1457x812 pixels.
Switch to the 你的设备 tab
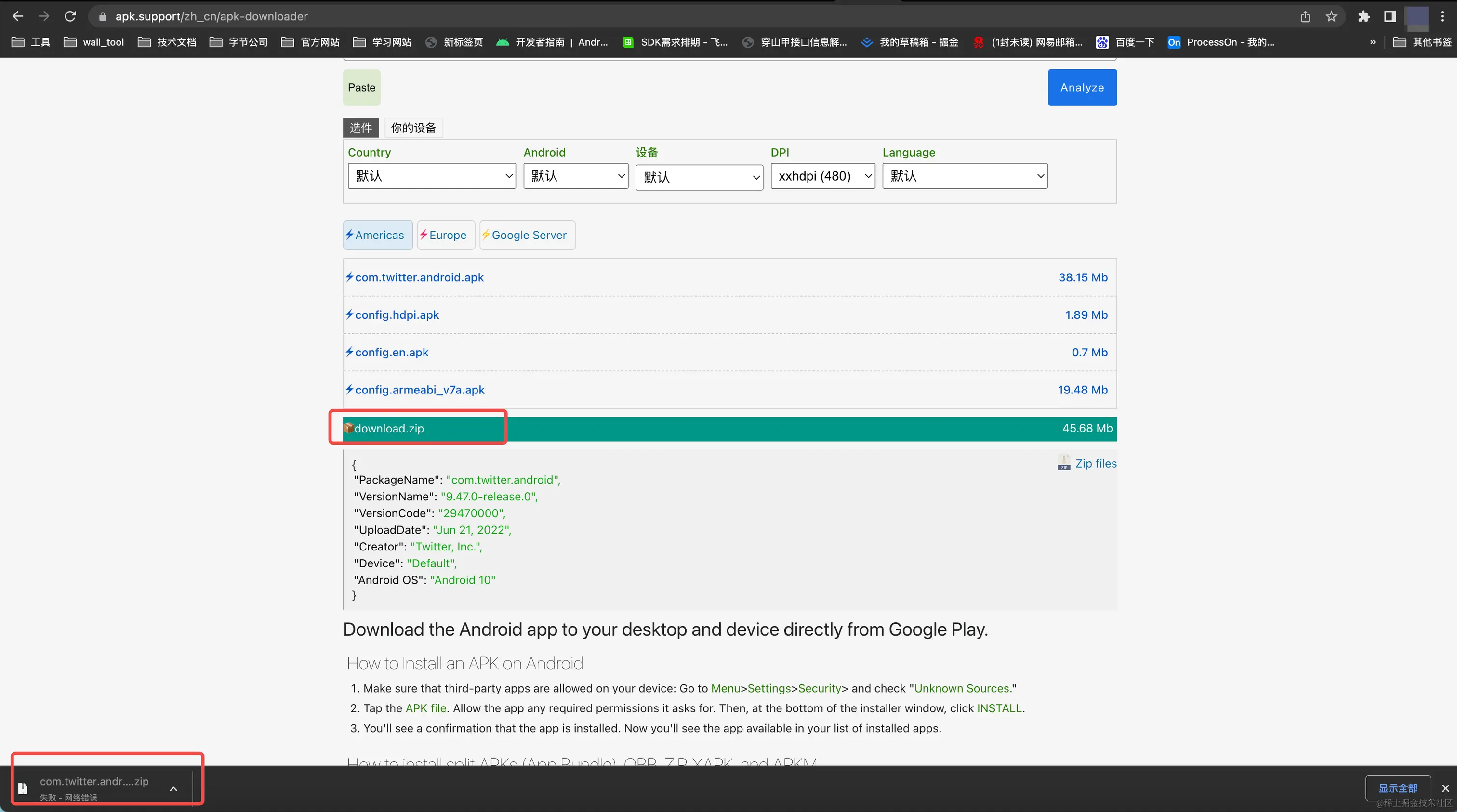pyautogui.click(x=413, y=128)
